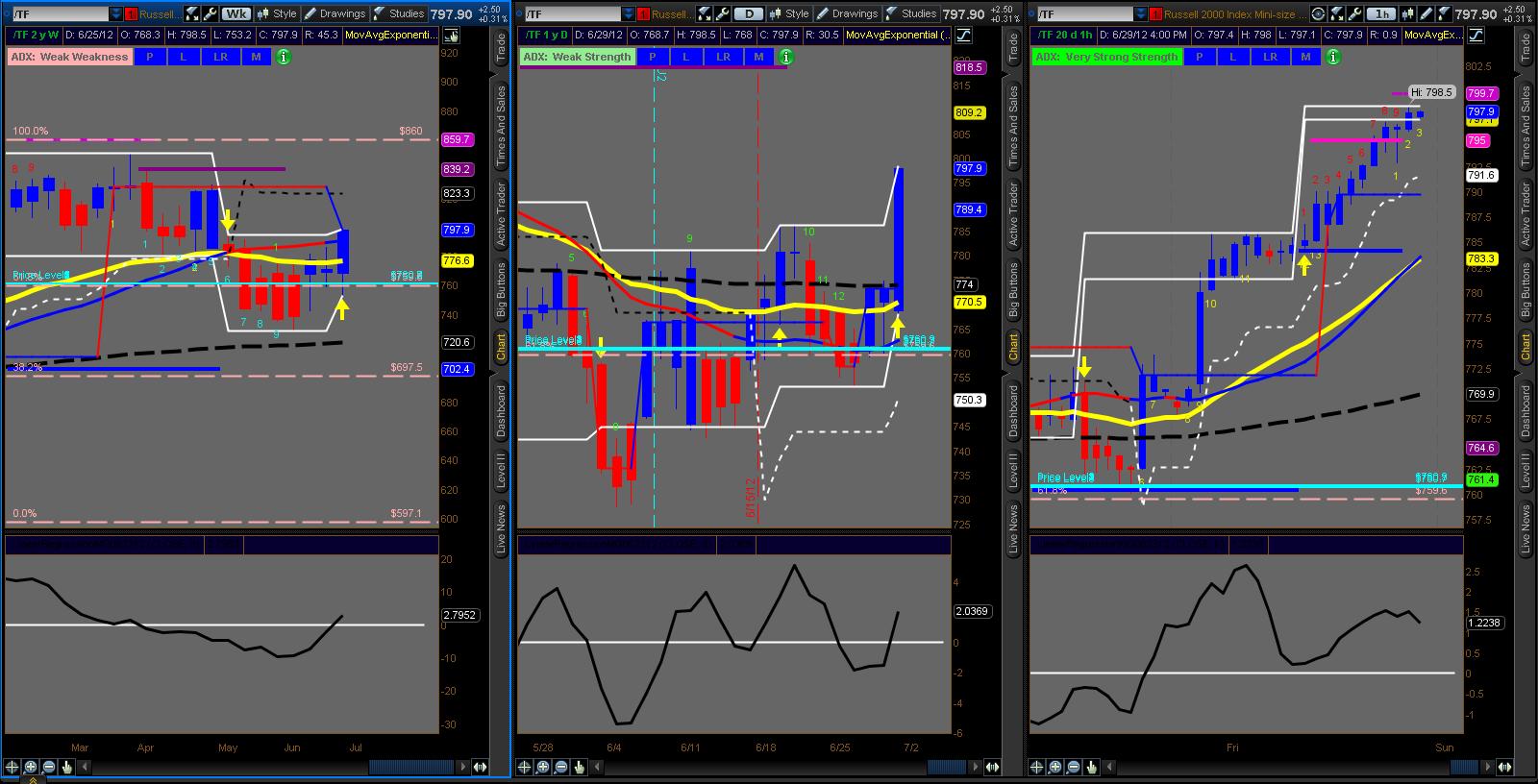Click crosshair cursor tool under daily chart
Viewport: 1538px width, 784px height.
[x=524, y=767]
